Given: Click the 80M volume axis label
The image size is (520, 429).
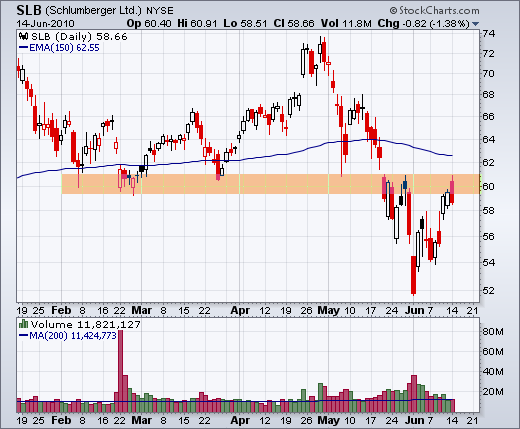Looking at the screenshot, I should 493,332.
